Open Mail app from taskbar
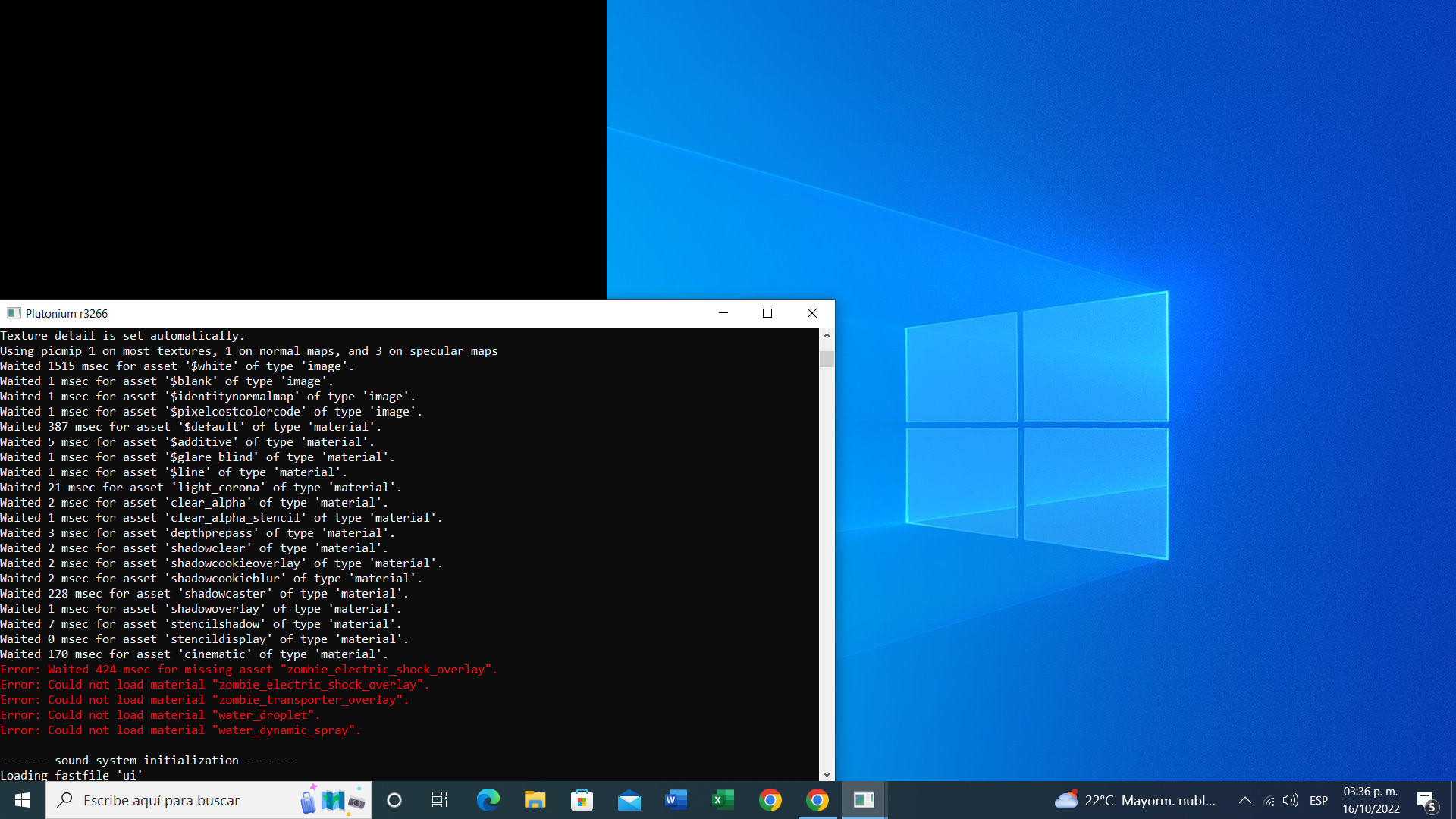1456x819 pixels. pyautogui.click(x=629, y=800)
